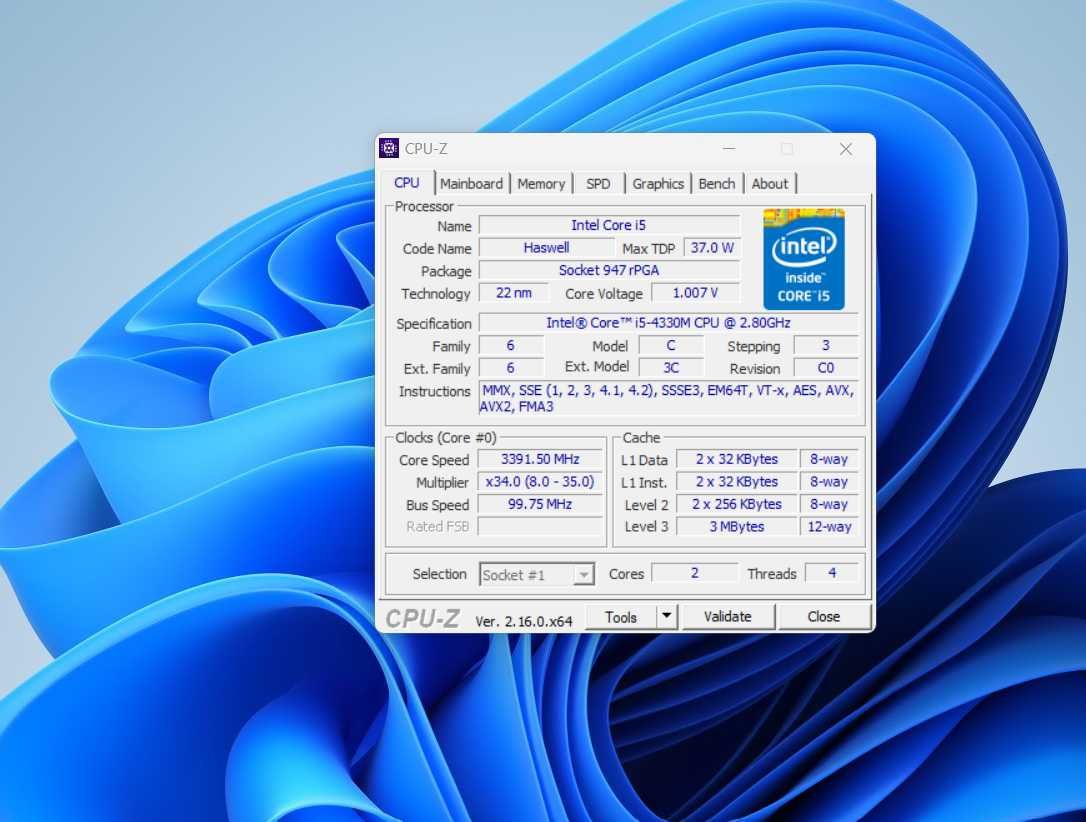The height and width of the screenshot is (822, 1086).
Task: Click the Level 3 '12-way' associativity
Action: point(829,526)
